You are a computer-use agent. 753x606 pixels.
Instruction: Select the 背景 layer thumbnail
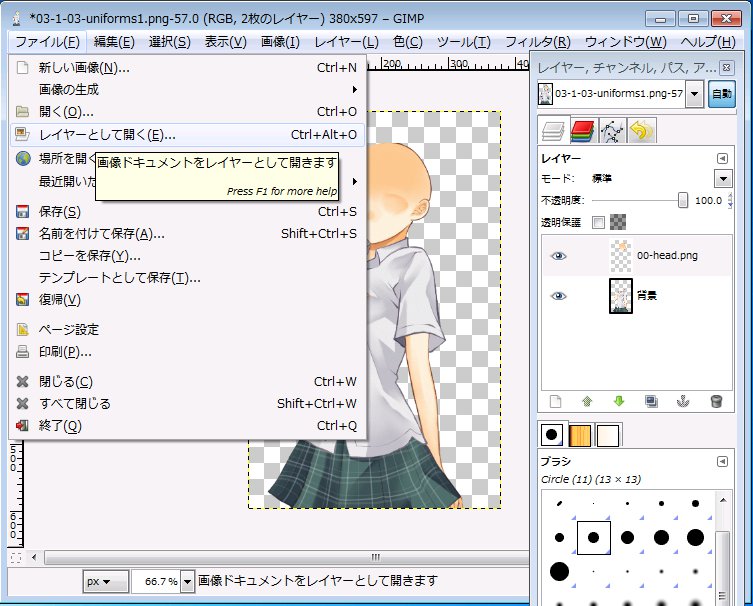click(620, 296)
